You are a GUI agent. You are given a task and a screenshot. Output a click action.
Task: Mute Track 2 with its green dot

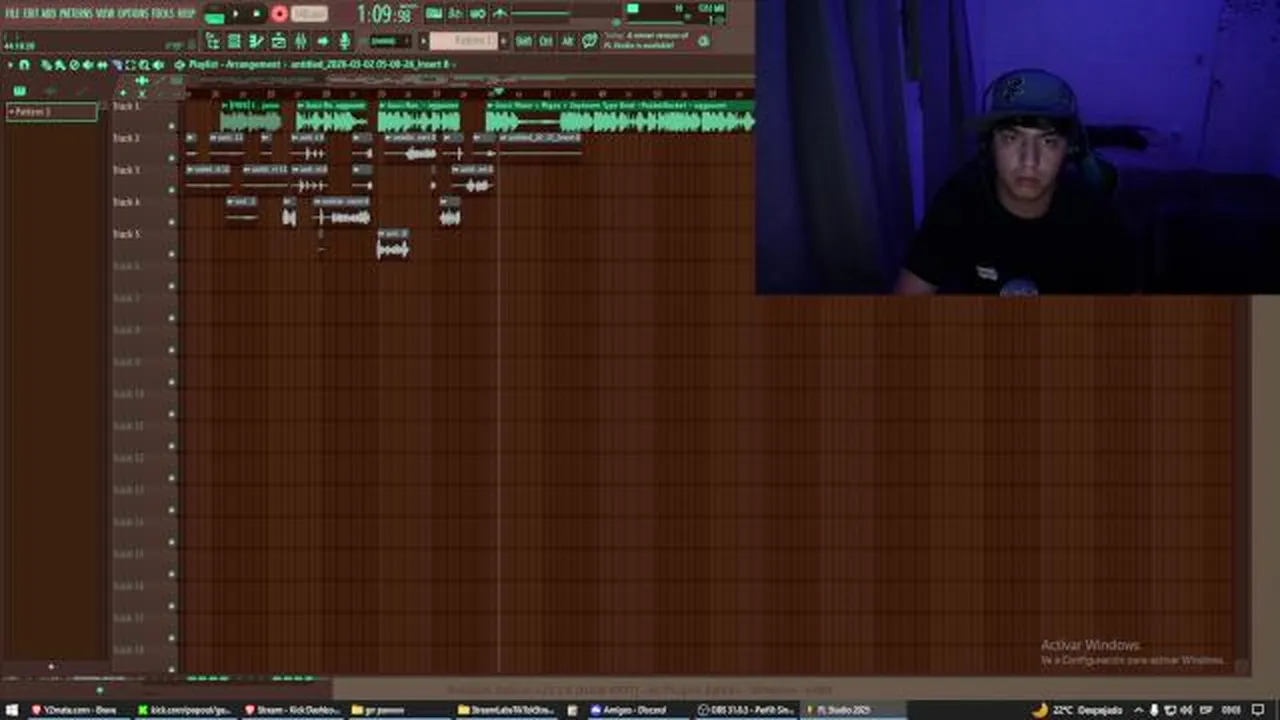(171, 158)
